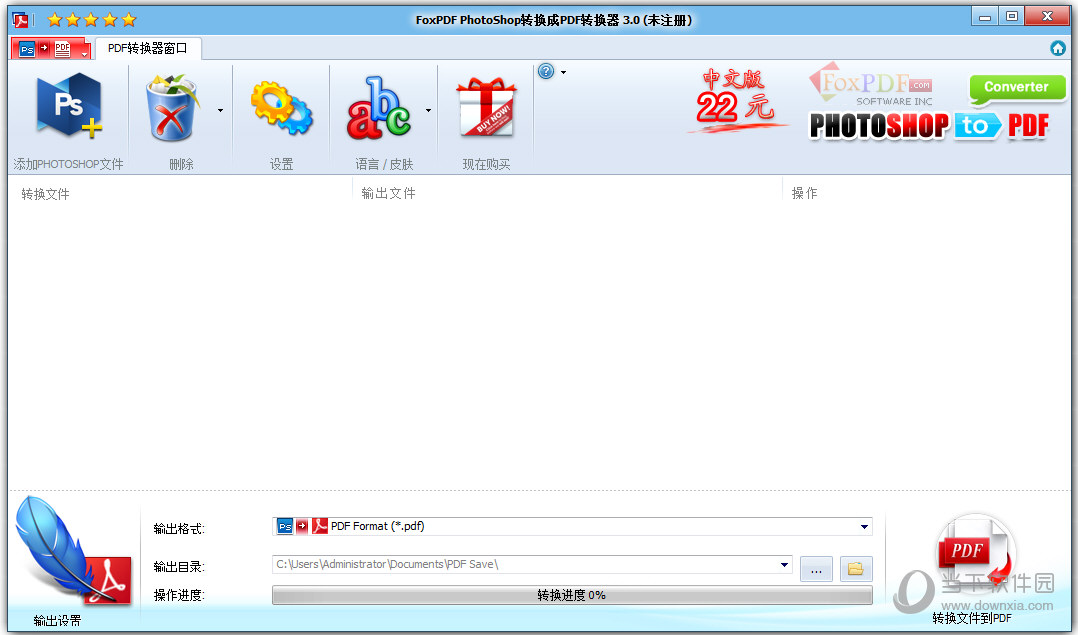Screen dimensions: 1078x635
Task: Click the five-star rating in title bar
Action: tap(91, 20)
